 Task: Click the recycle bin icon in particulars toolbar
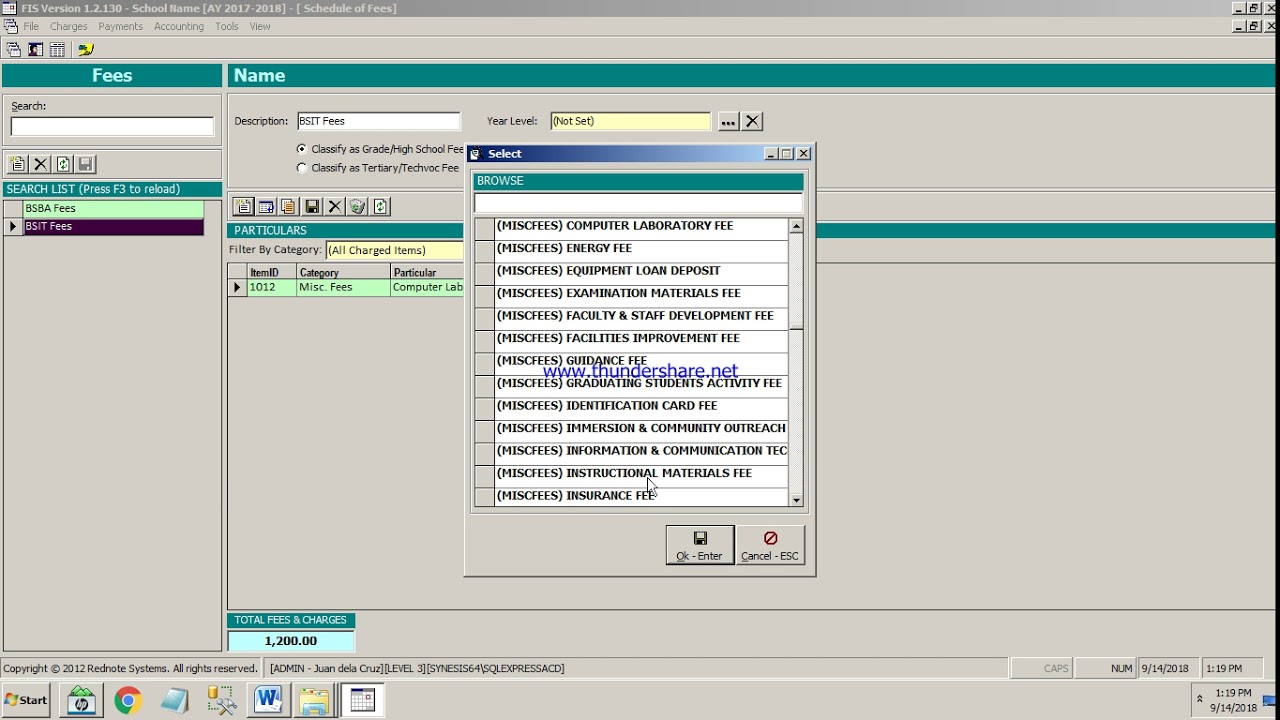click(357, 206)
